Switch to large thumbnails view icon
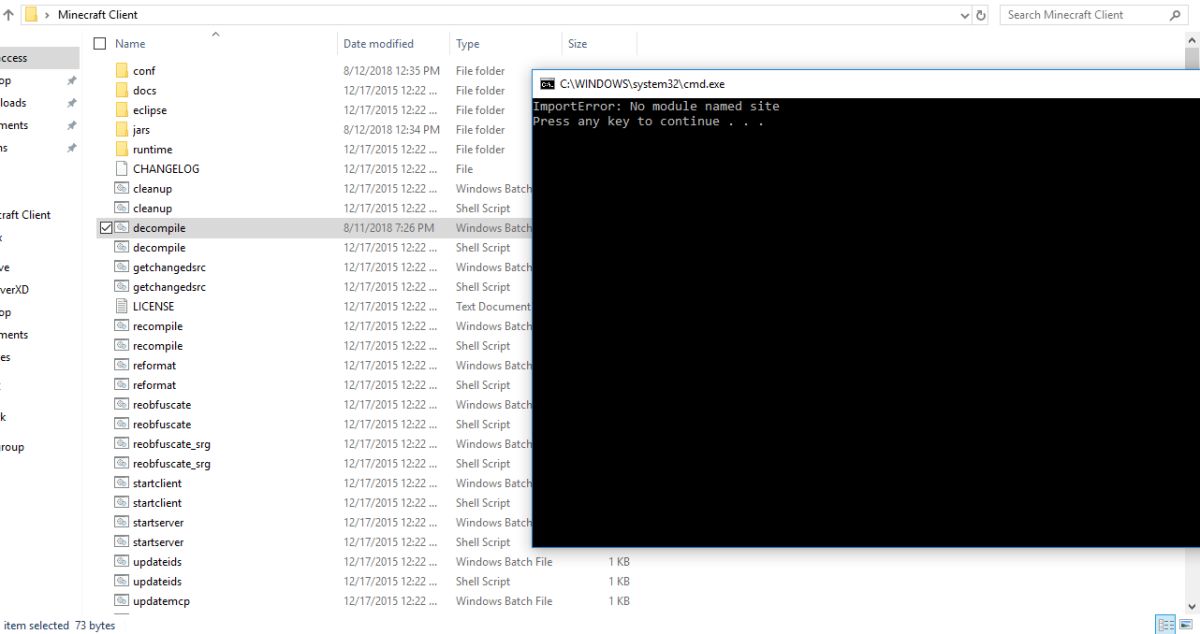1200x634 pixels. coord(1186,624)
